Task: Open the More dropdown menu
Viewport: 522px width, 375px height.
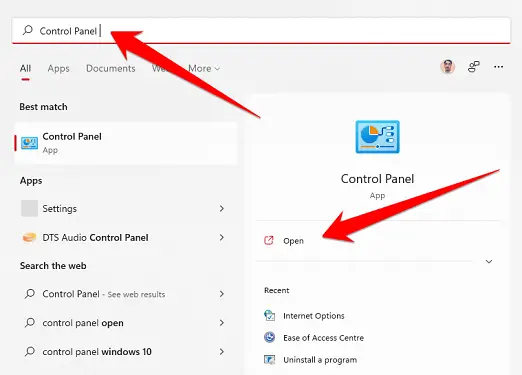Action: [x=204, y=68]
